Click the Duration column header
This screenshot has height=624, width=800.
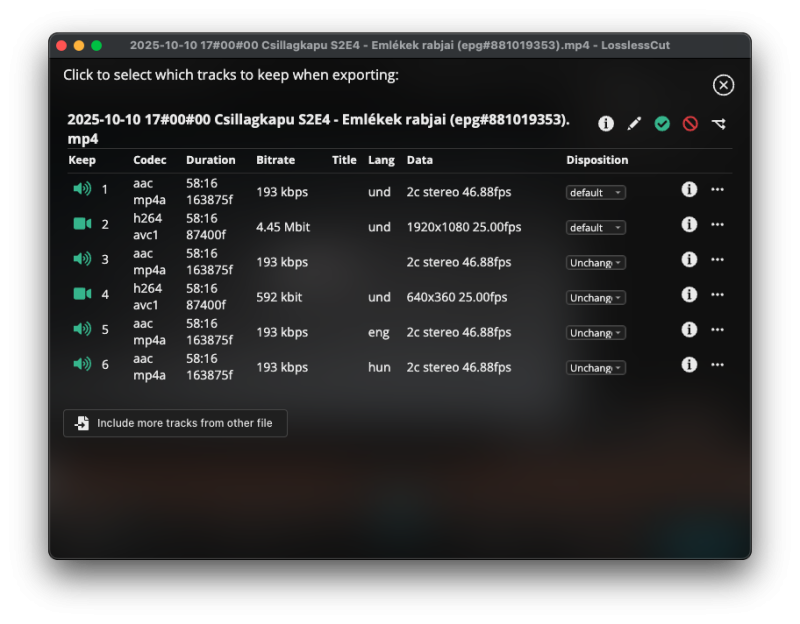pos(211,160)
